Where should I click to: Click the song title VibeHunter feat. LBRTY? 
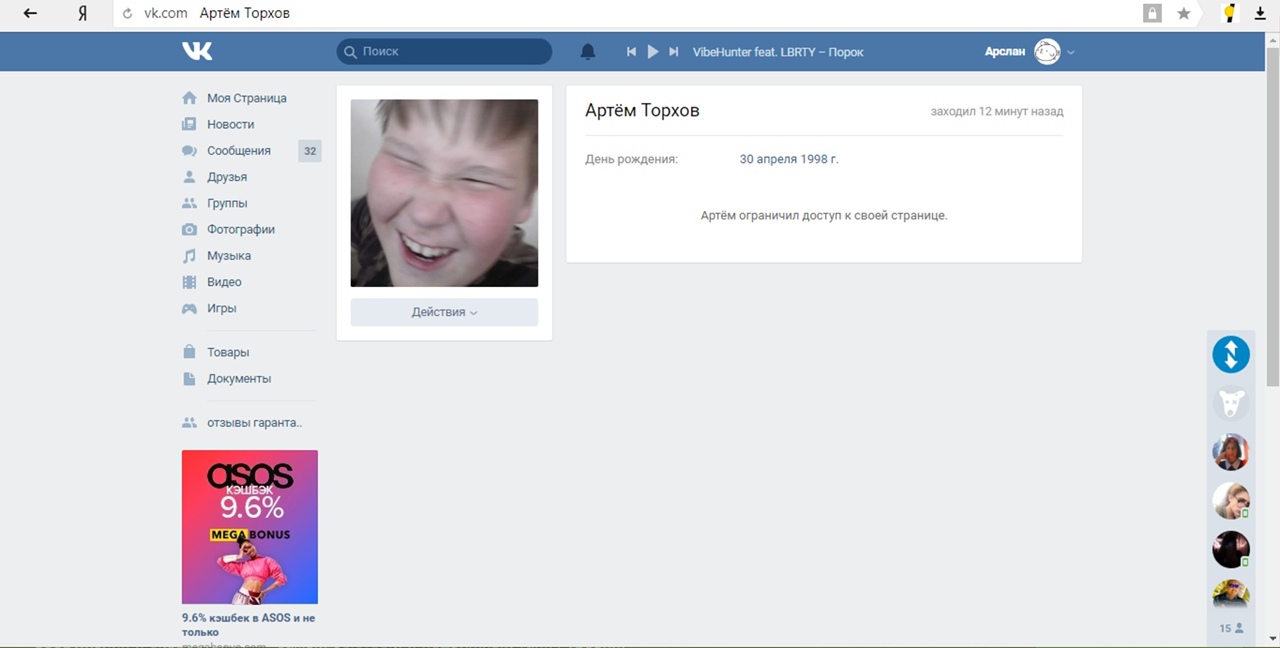(777, 52)
